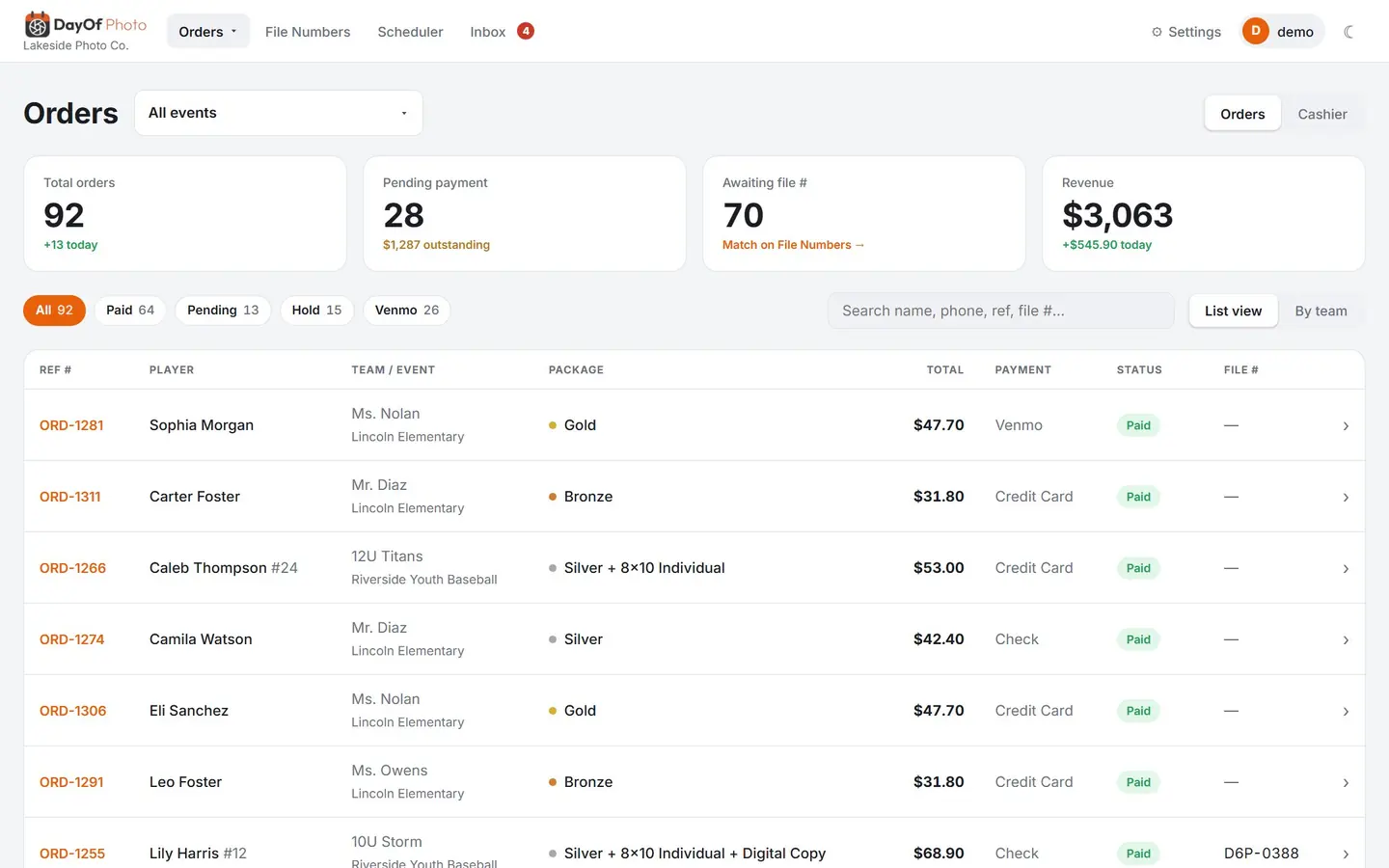Go to File Numbers page

(308, 32)
